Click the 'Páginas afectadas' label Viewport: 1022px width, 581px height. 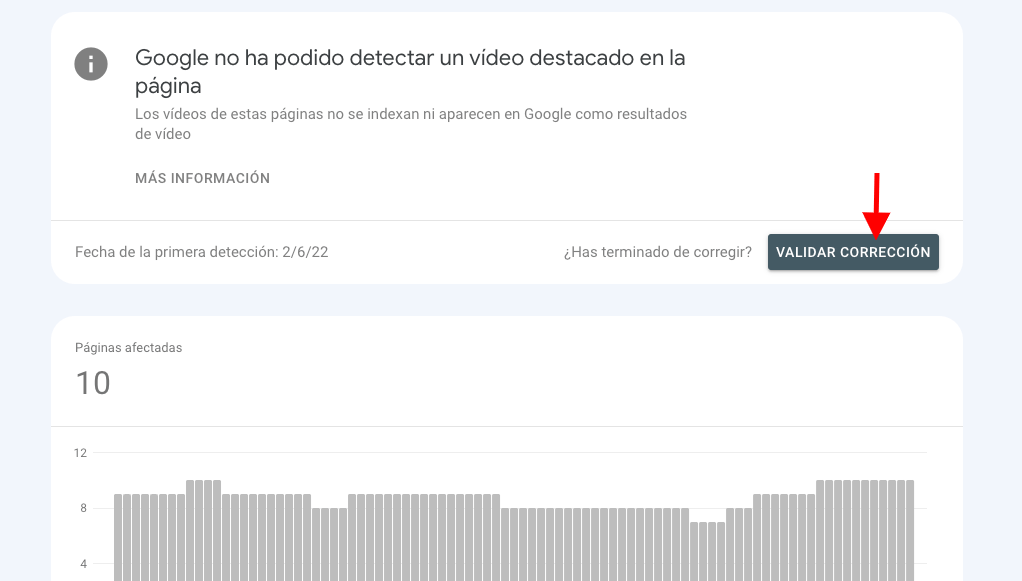coord(128,348)
